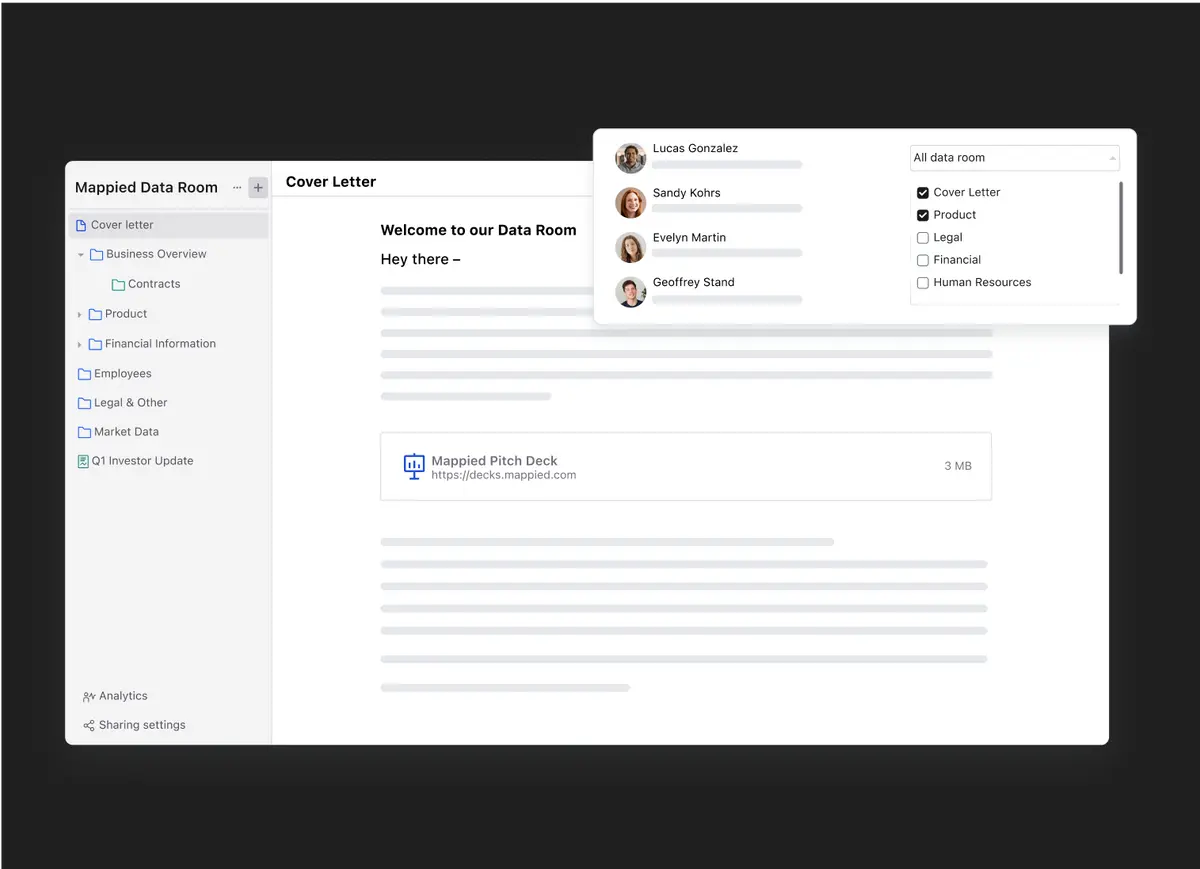Uncheck the Product checkbox
Image resolution: width=1200 pixels, height=869 pixels.
(922, 214)
